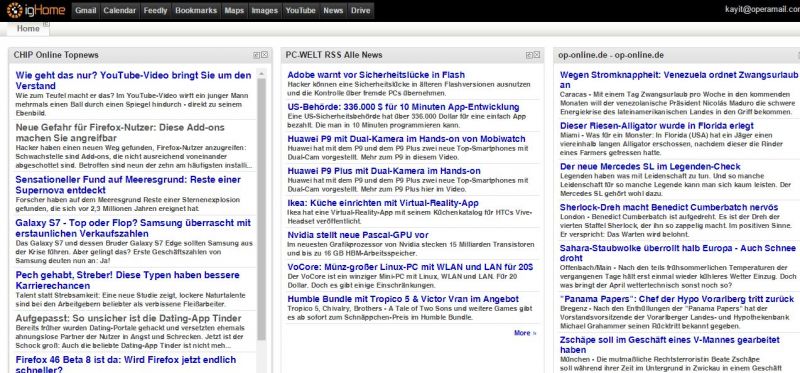The width and height of the screenshot is (800, 373).
Task: Open Images from top bar
Action: [265, 11]
